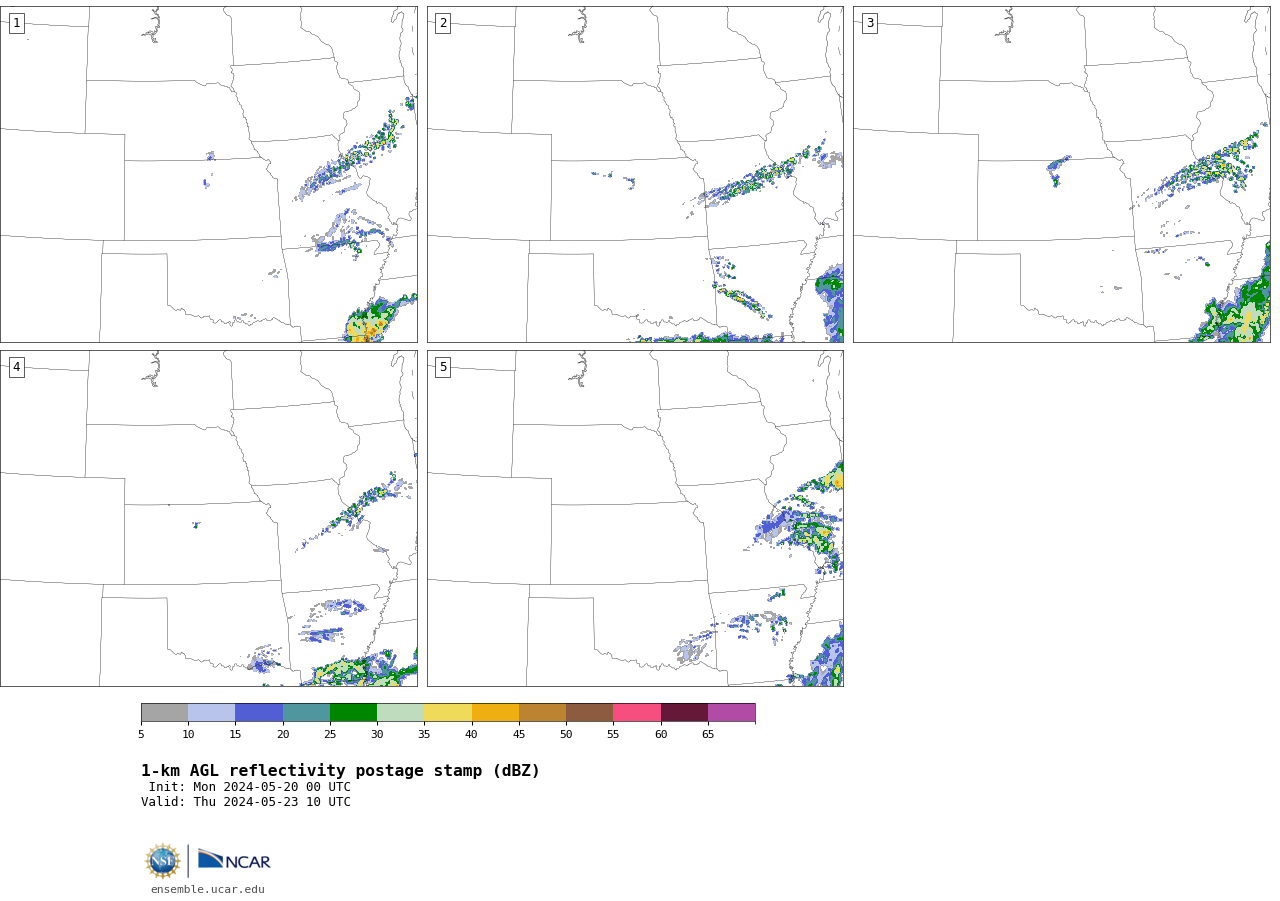Click the number label '4' on fourth panel

16,367
